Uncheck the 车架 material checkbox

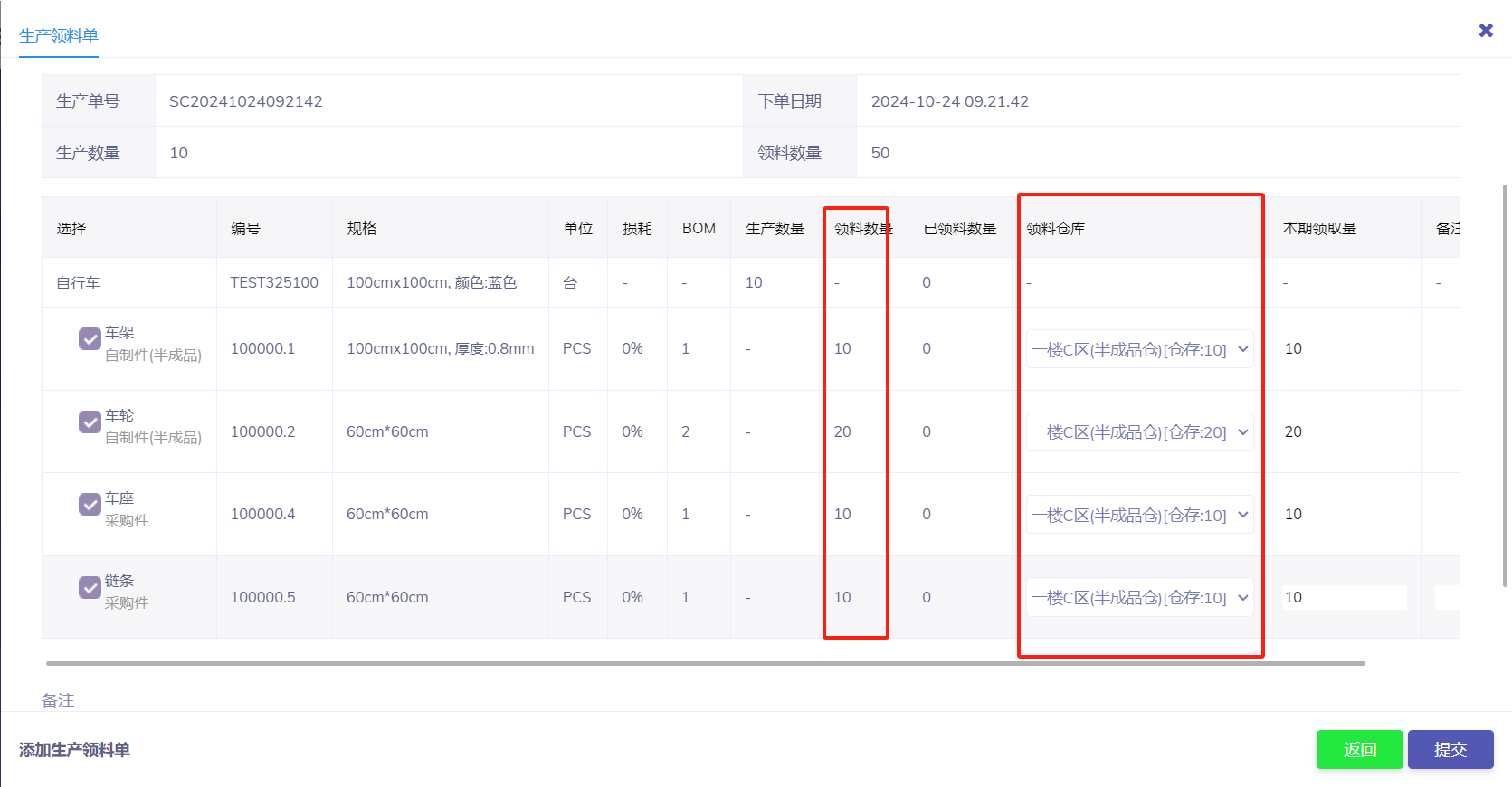(x=90, y=338)
